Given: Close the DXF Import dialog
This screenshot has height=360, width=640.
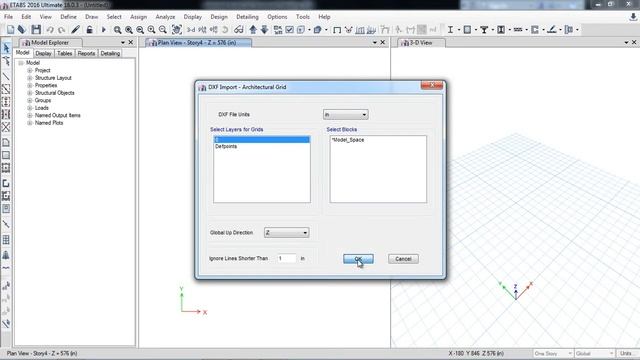Looking at the screenshot, I should tap(432, 85).
